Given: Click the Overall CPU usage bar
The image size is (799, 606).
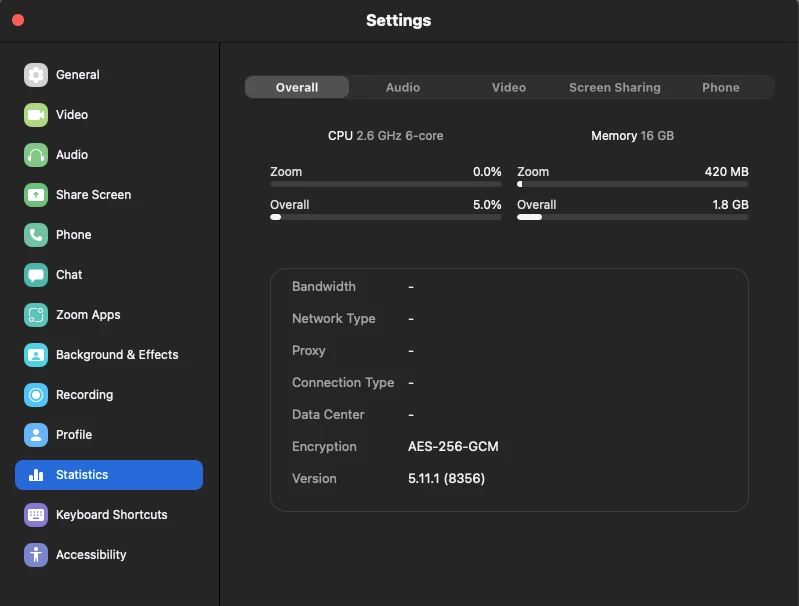Looking at the screenshot, I should pyautogui.click(x=386, y=217).
